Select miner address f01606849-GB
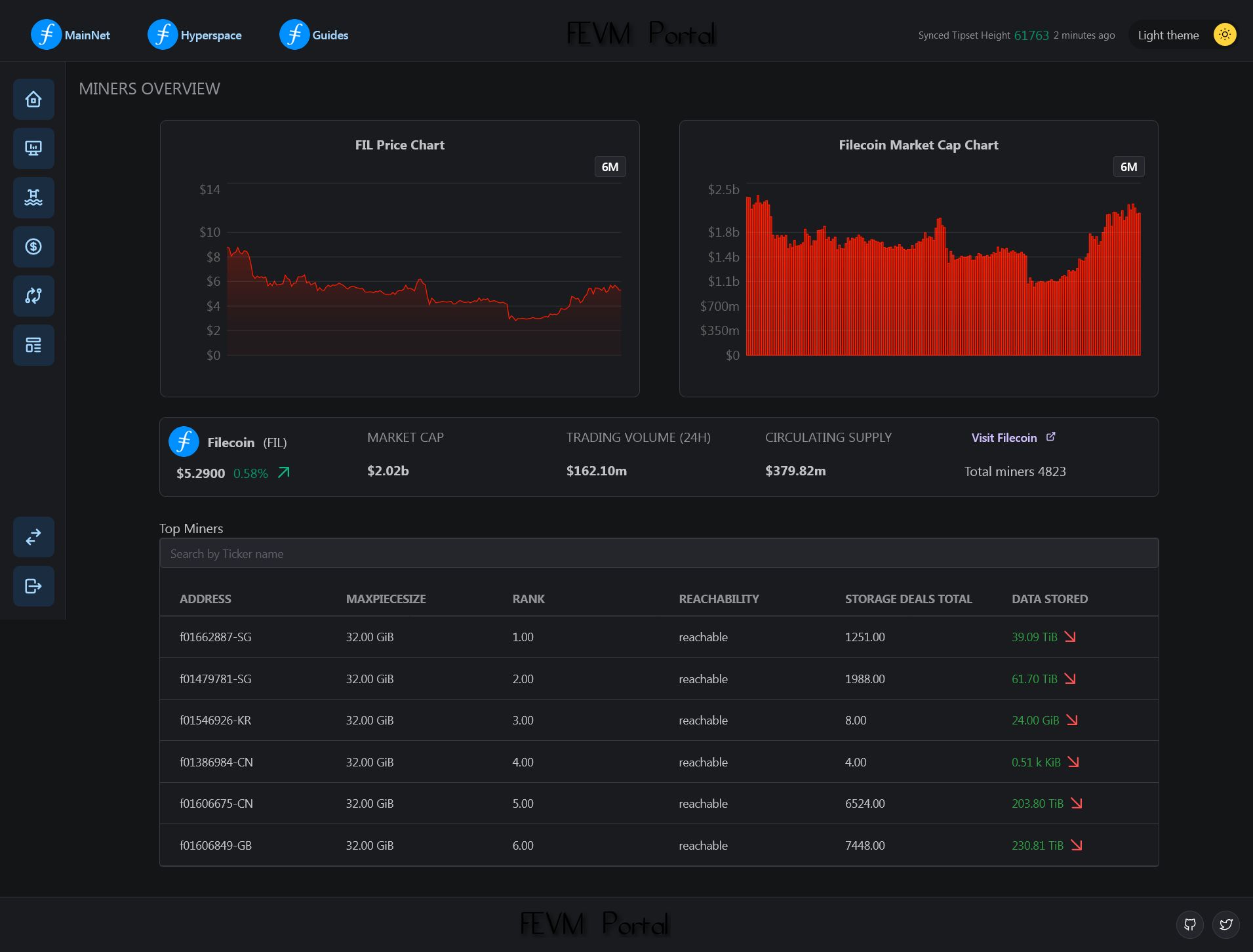The image size is (1253, 952). pos(215,845)
